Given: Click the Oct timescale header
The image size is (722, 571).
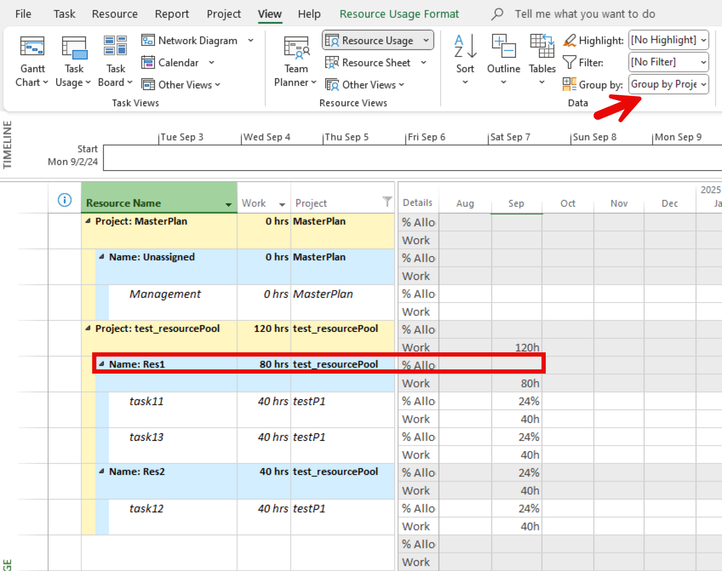Looking at the screenshot, I should pyautogui.click(x=568, y=204).
